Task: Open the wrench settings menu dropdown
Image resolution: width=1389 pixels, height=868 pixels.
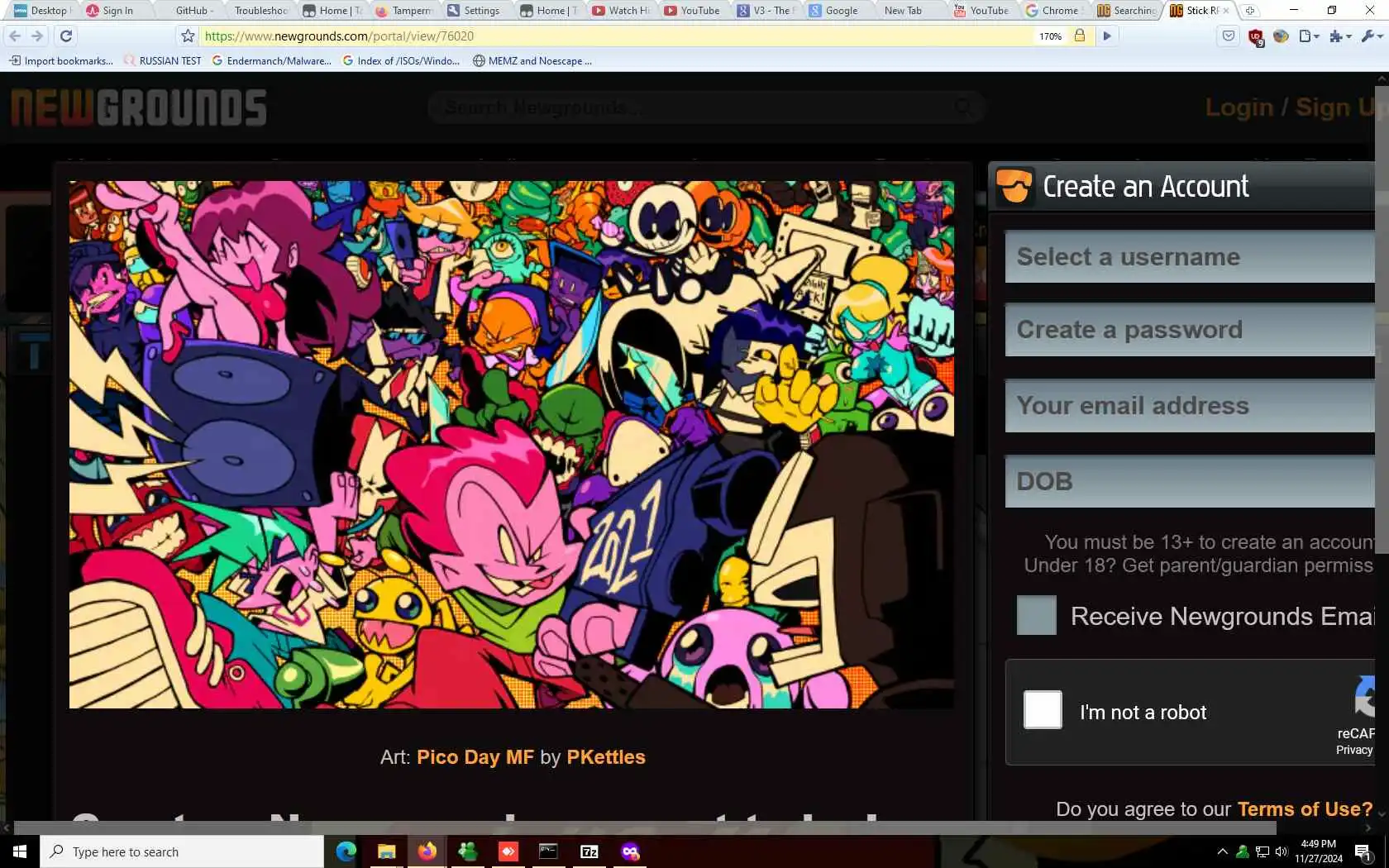Action: 1371,36
